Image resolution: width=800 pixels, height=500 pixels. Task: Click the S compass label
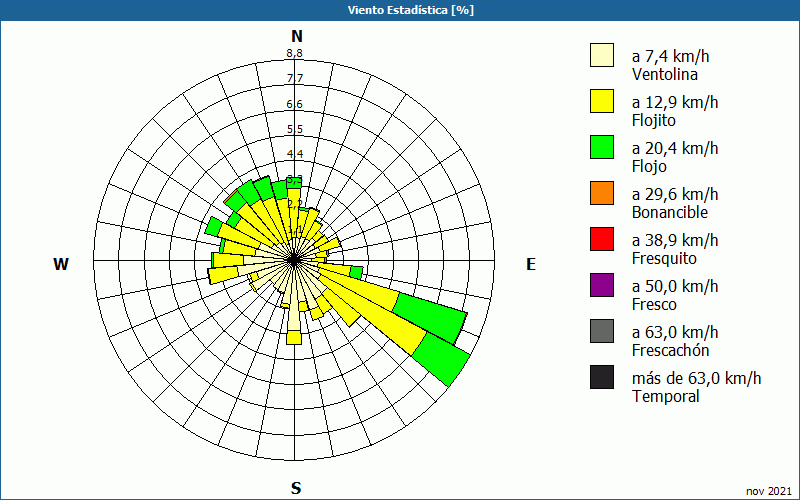[x=296, y=489]
